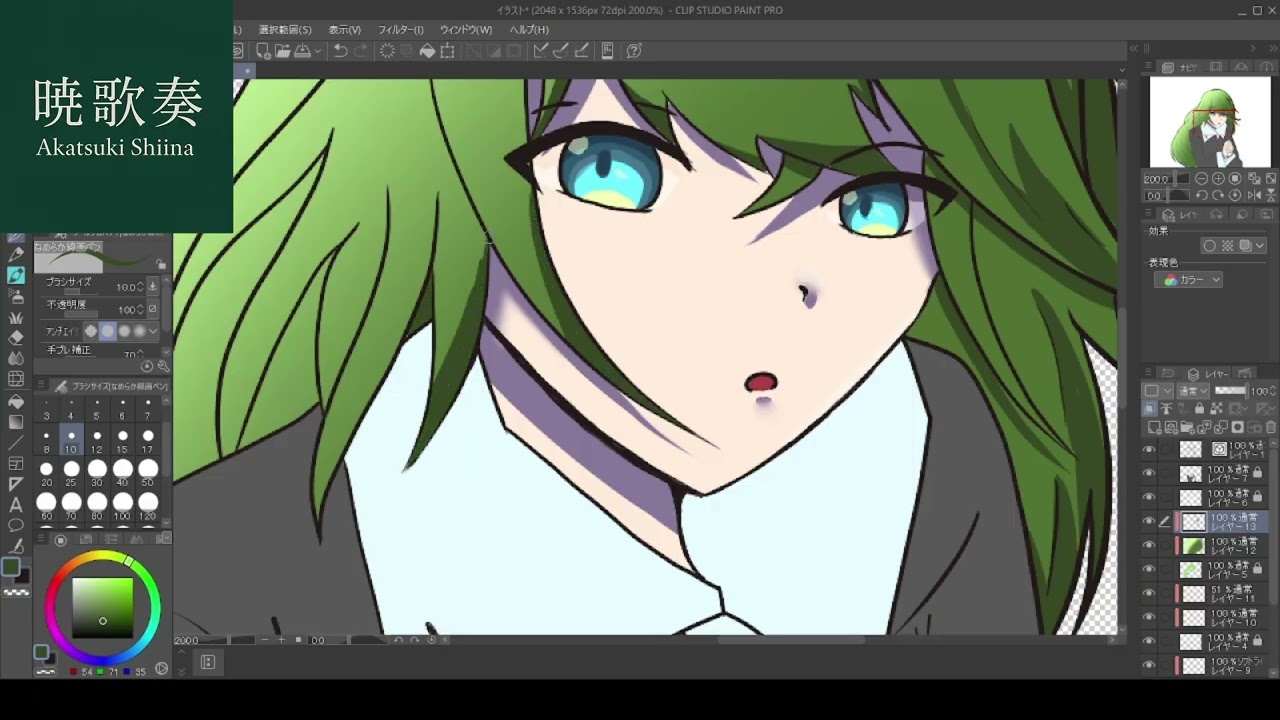Viewport: 1280px width, 720px height.
Task: Hide layer レイヤー 13
Action: pyautogui.click(x=1149, y=521)
